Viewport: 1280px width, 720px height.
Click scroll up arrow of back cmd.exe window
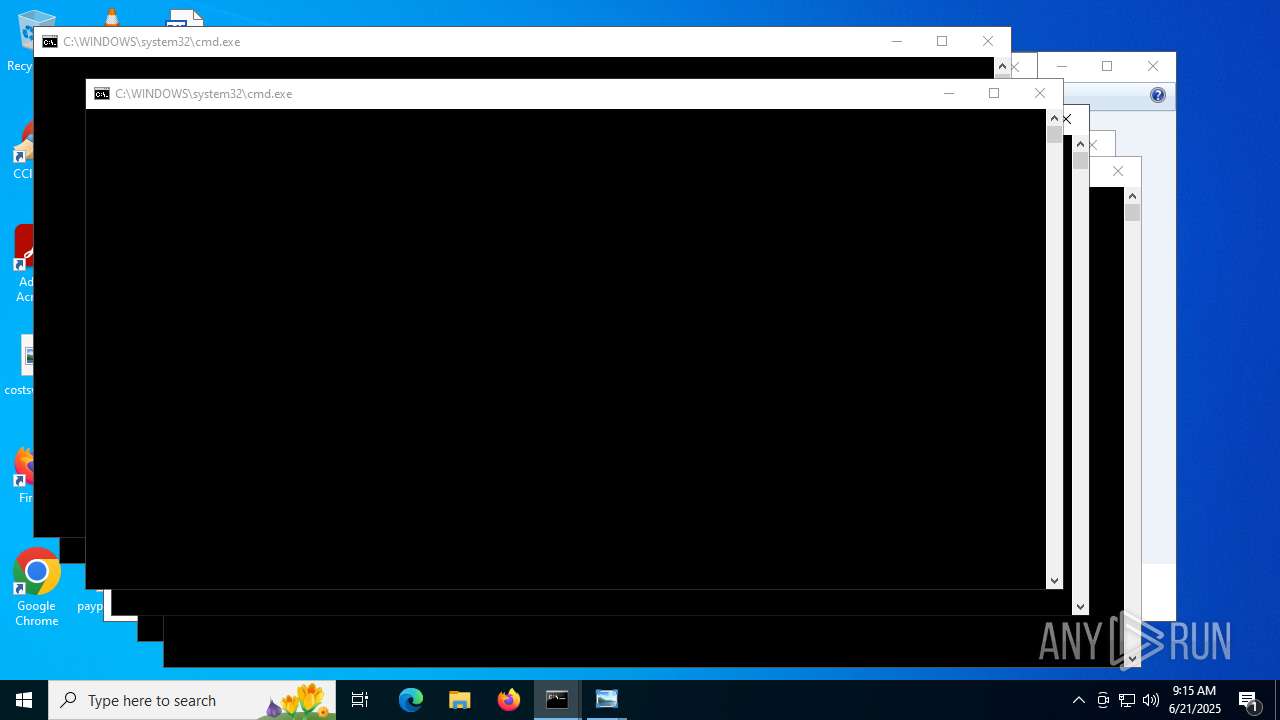(1002, 66)
